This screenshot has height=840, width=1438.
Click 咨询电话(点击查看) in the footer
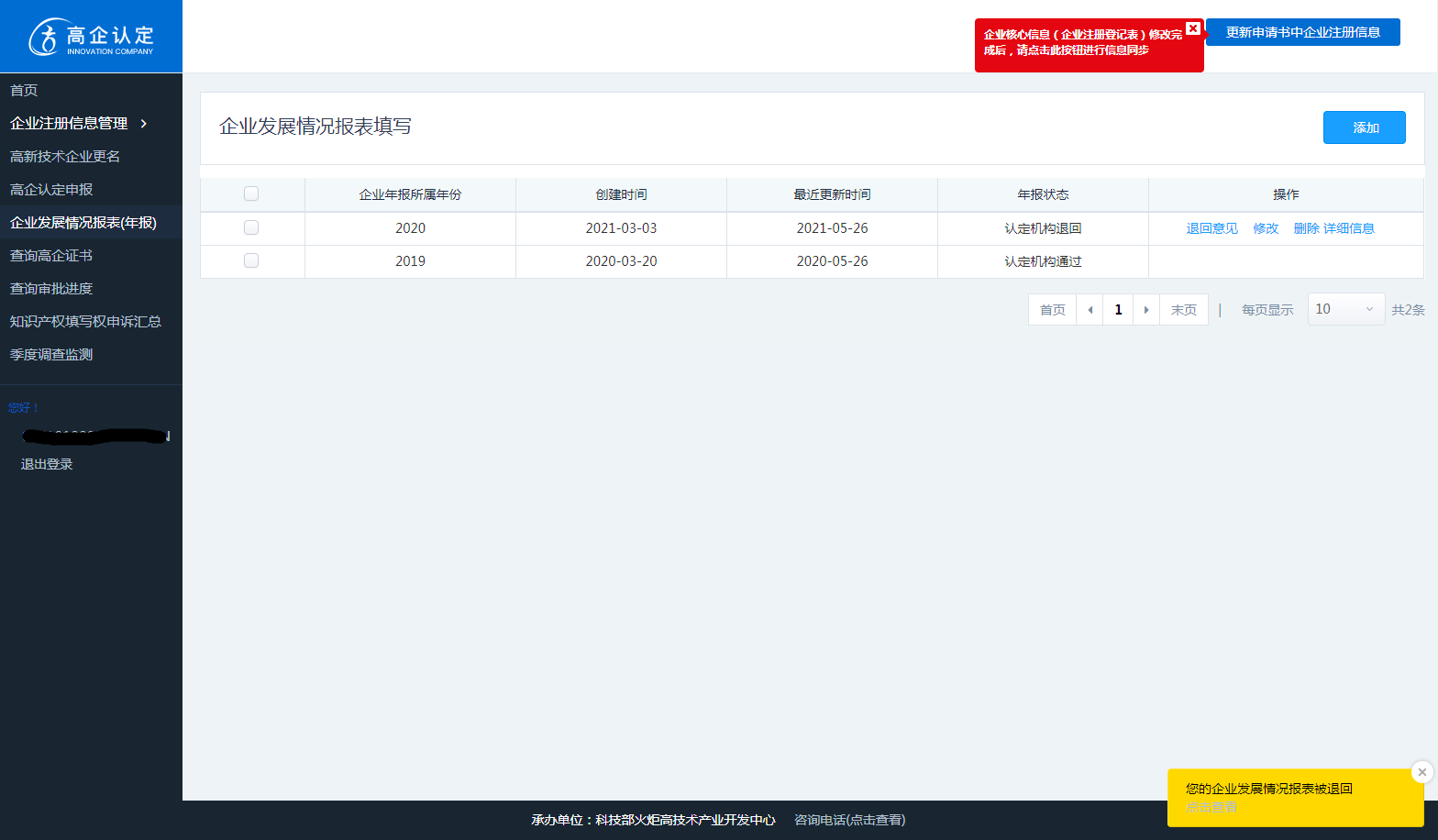click(849, 820)
